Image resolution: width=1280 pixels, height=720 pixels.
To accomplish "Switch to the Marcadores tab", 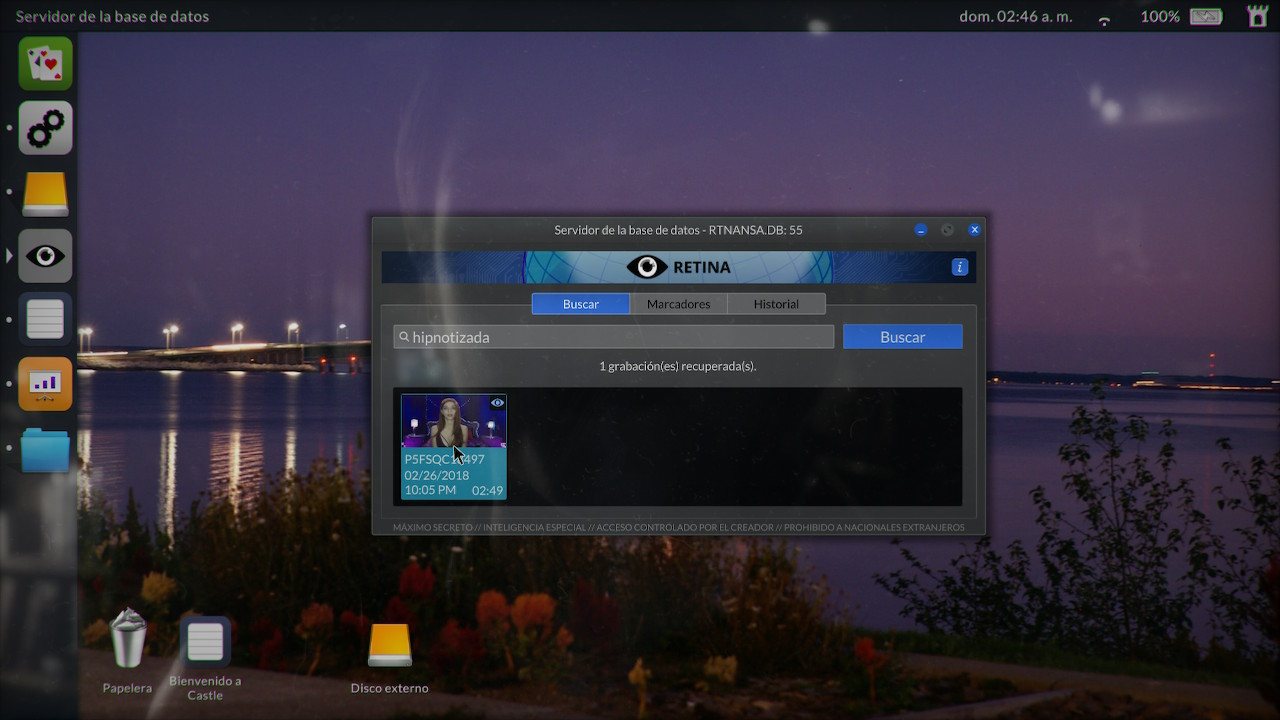I will [678, 304].
